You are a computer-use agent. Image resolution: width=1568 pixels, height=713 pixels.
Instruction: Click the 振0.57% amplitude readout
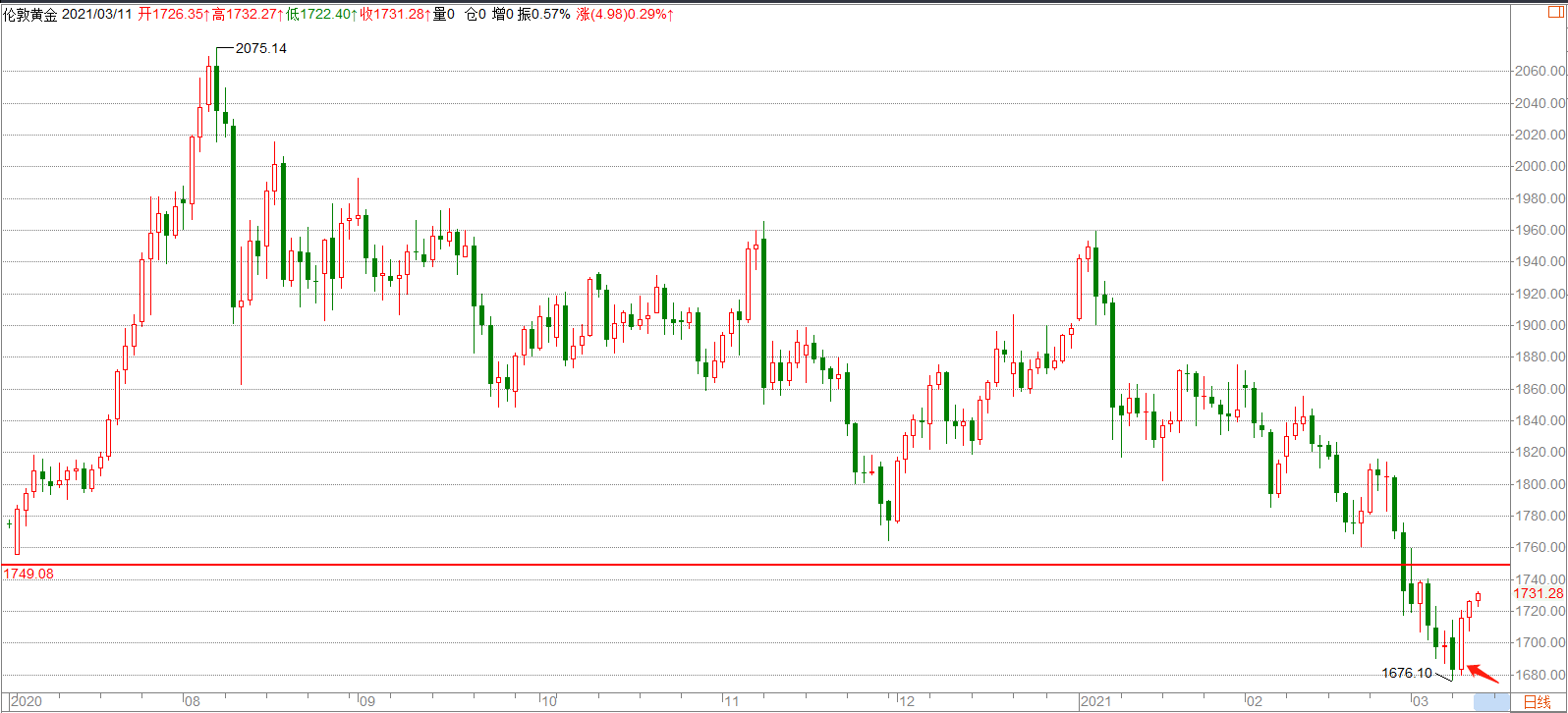point(544,14)
